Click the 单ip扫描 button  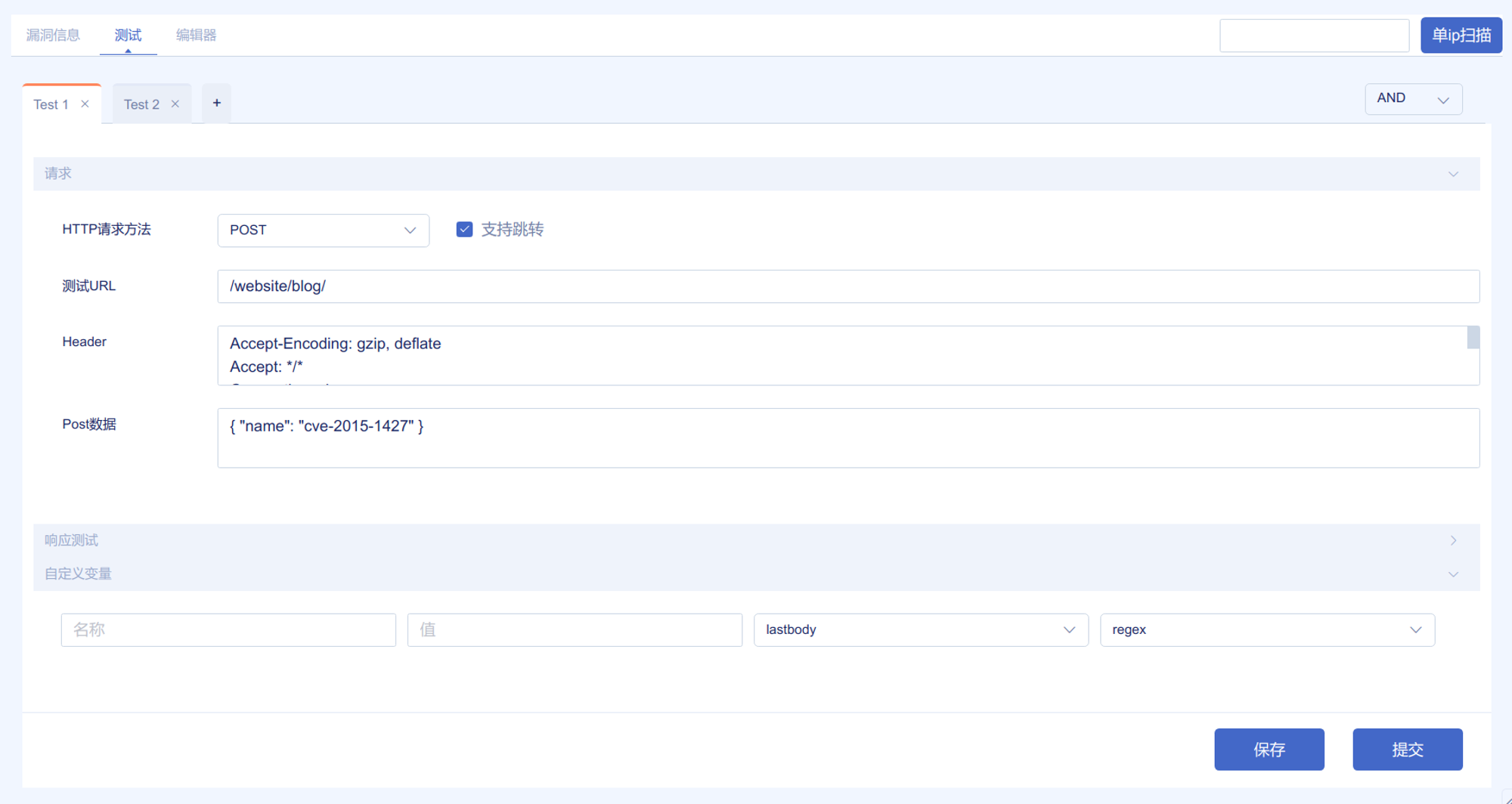[x=1461, y=36]
